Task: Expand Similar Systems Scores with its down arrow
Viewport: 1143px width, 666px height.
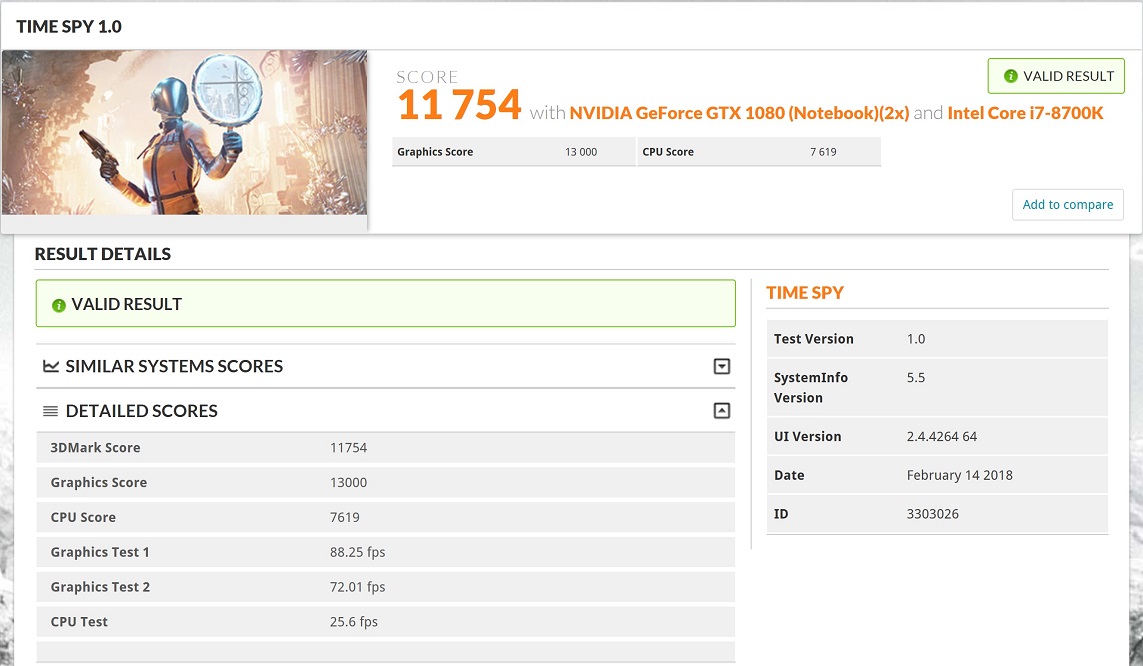Action: click(722, 367)
